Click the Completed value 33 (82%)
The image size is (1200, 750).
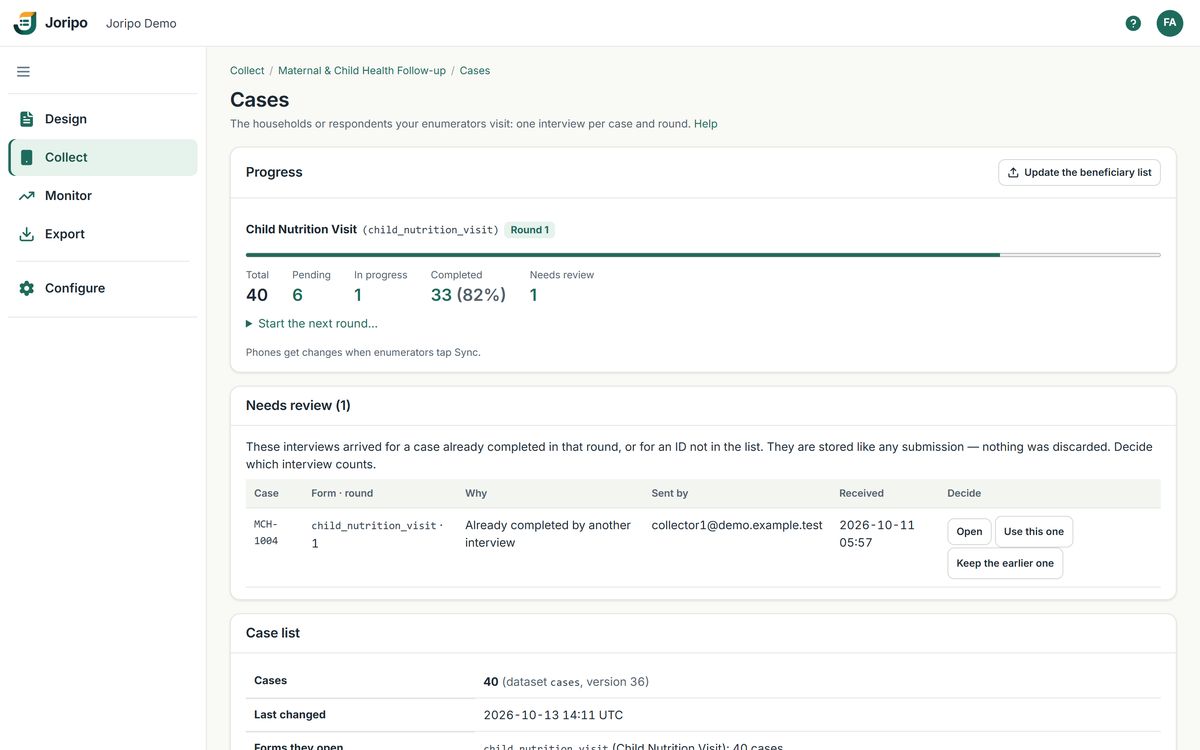click(468, 295)
